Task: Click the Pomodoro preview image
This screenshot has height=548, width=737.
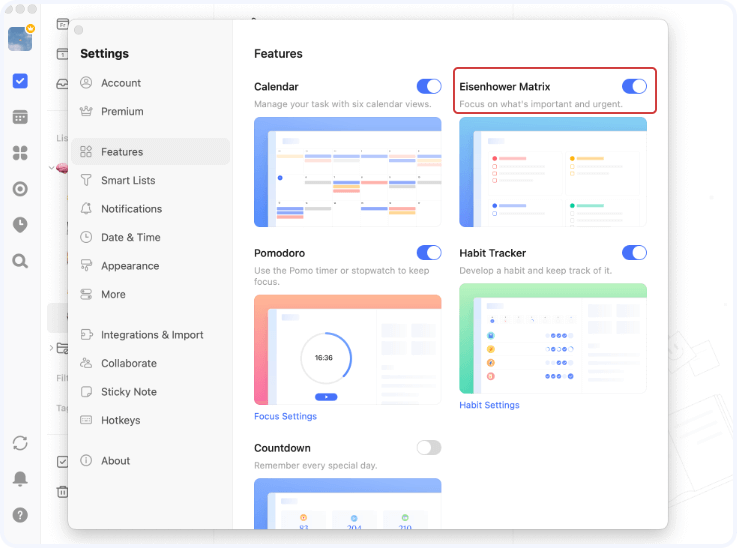Action: tap(347, 350)
